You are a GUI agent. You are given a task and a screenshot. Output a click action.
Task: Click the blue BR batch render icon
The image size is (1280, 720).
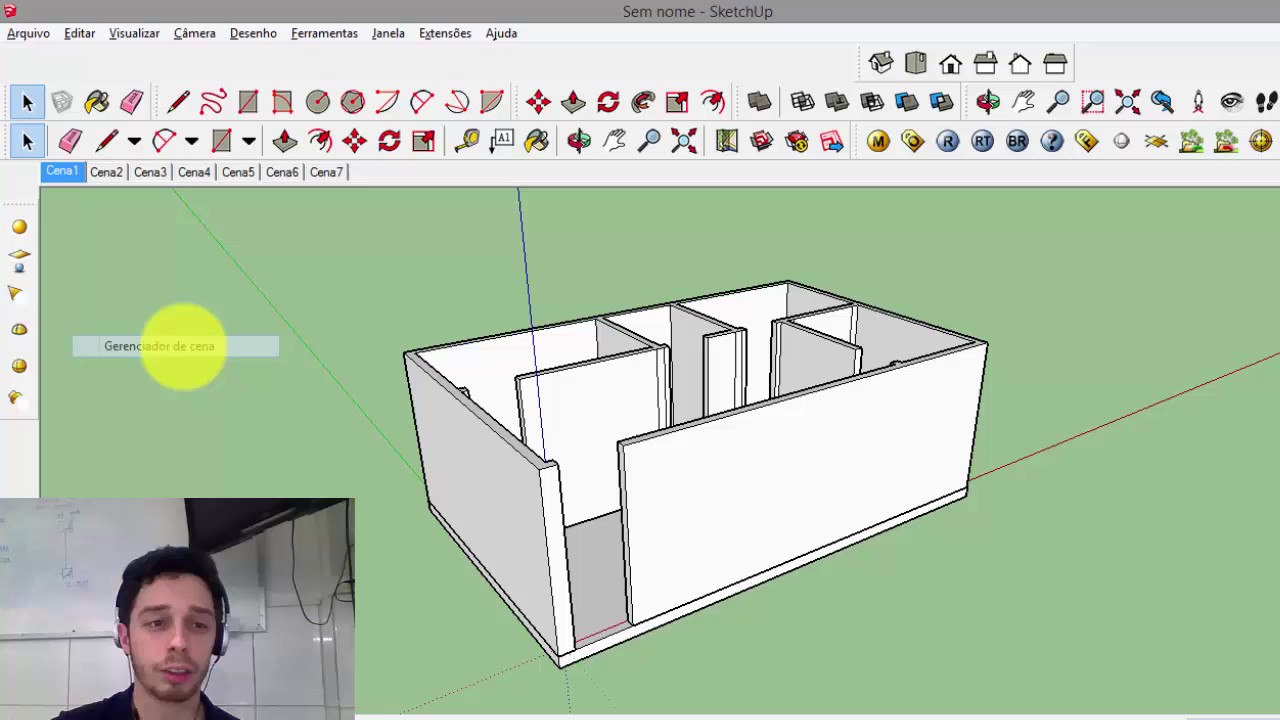[1017, 141]
